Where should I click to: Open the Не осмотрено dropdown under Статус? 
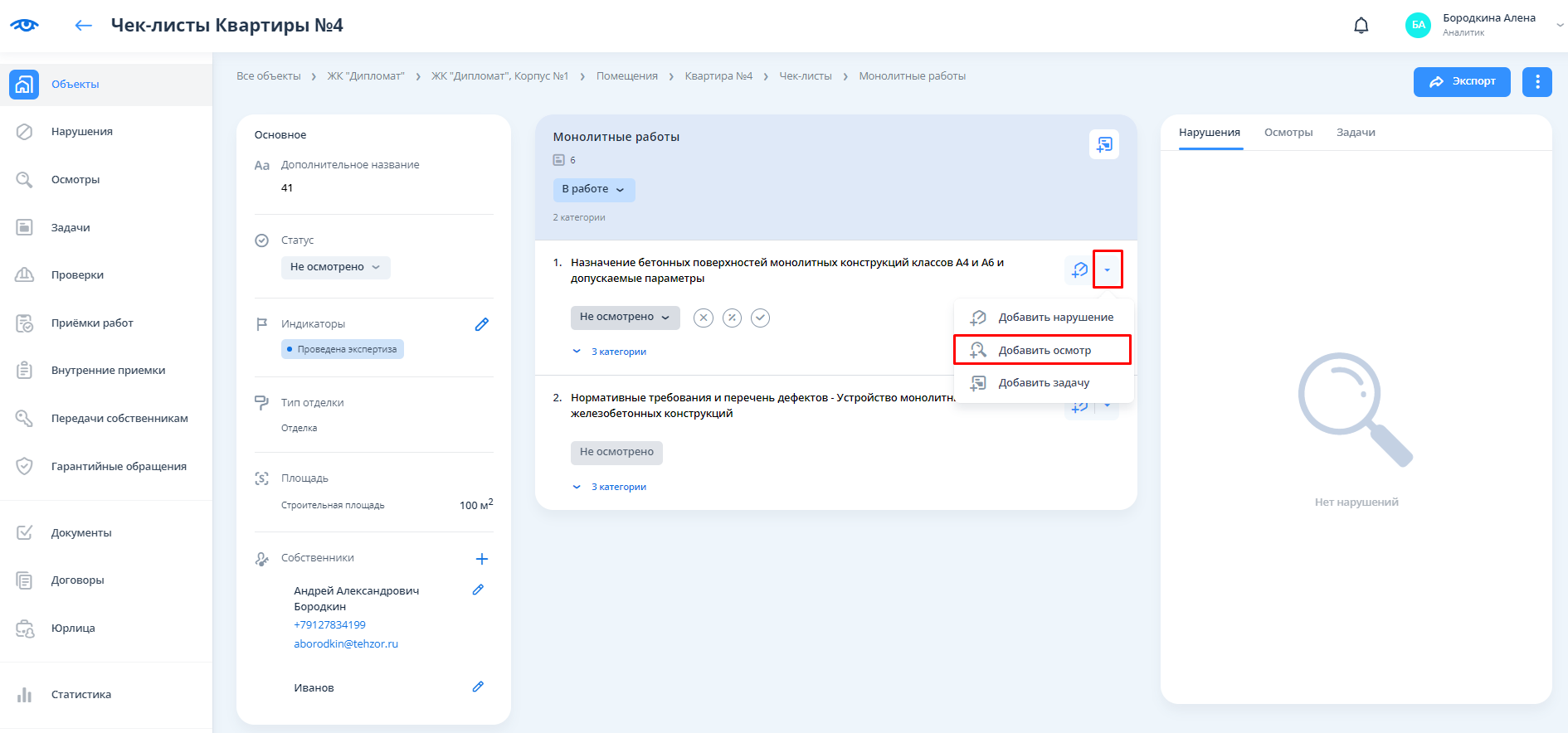(x=335, y=267)
